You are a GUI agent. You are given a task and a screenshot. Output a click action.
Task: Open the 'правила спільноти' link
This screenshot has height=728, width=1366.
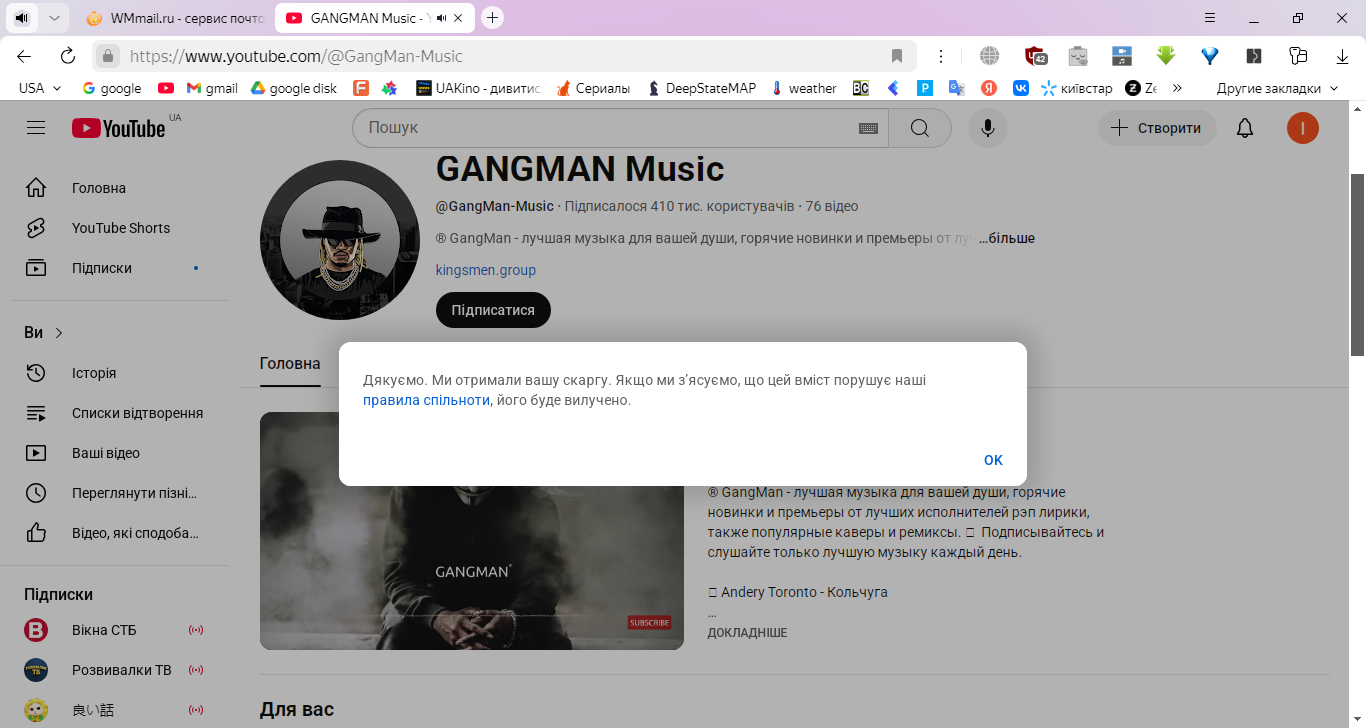pyautogui.click(x=426, y=400)
